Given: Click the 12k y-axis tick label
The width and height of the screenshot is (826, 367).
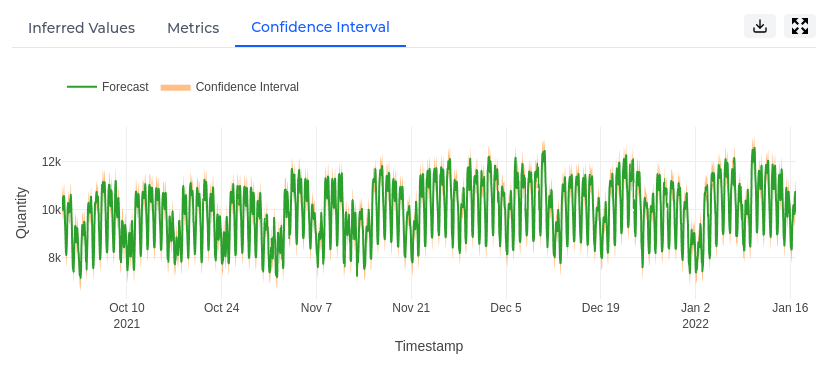Looking at the screenshot, I should 51,162.
